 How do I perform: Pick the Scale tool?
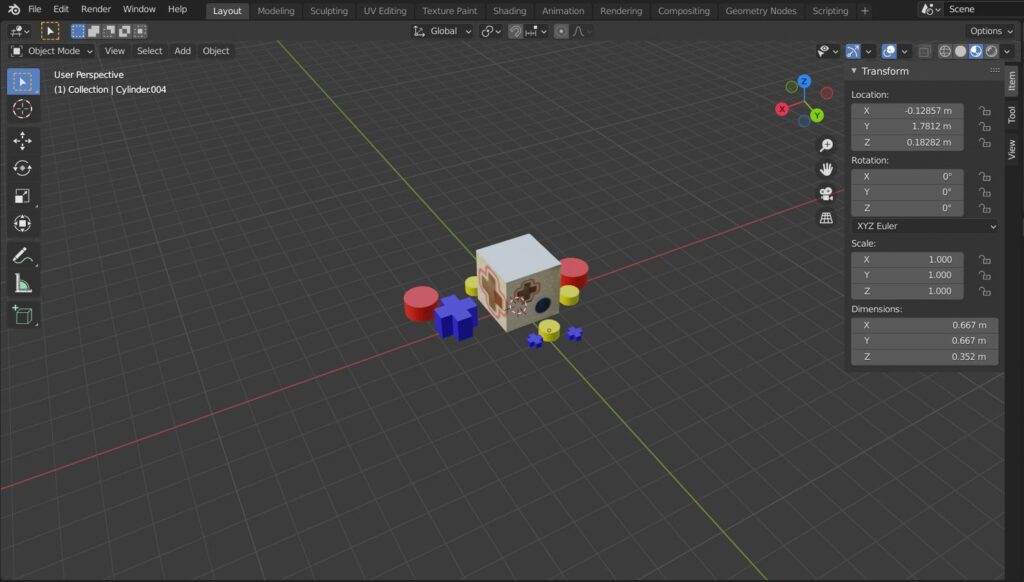pyautogui.click(x=23, y=196)
